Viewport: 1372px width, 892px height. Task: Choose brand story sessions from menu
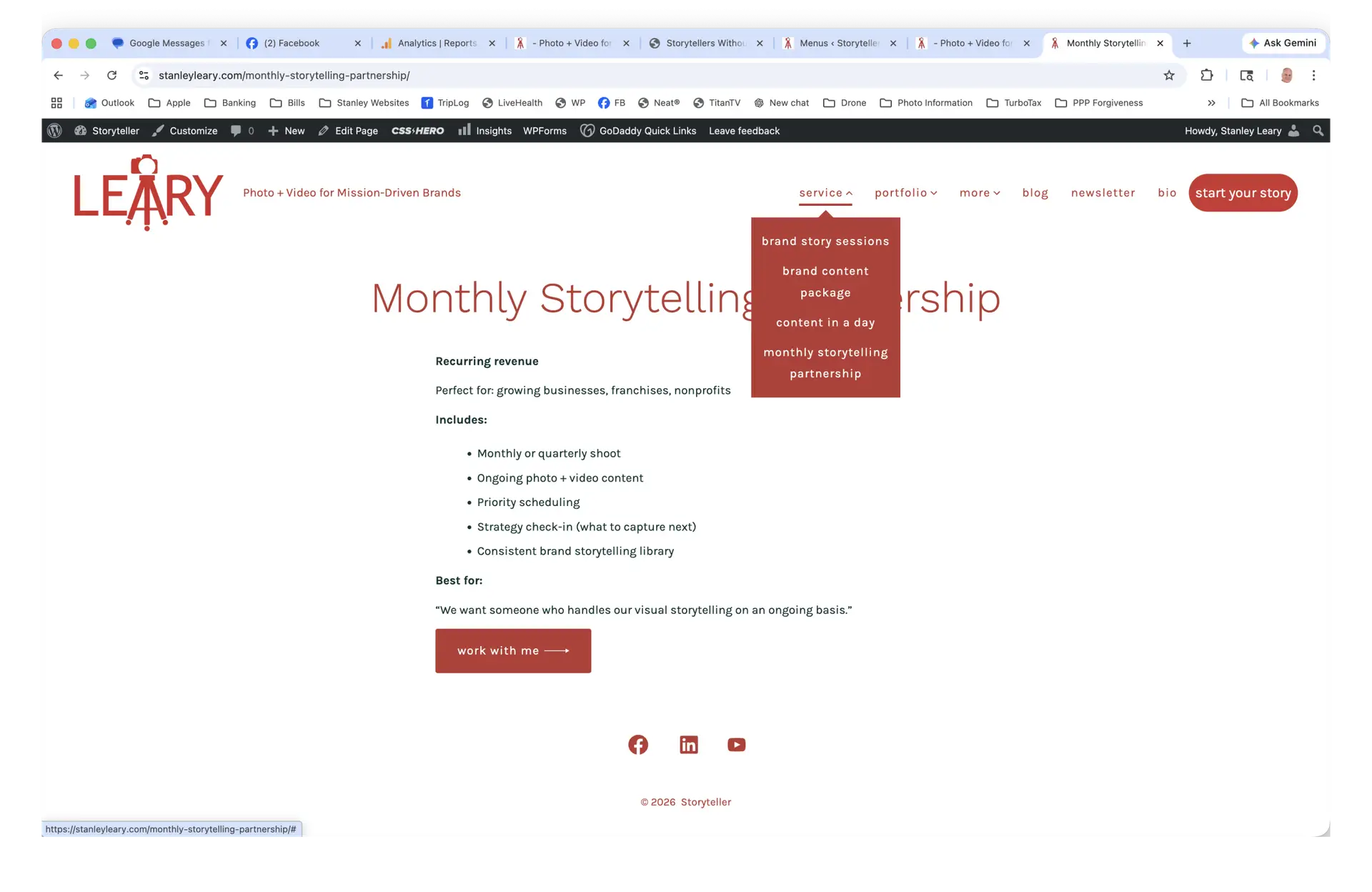point(825,242)
